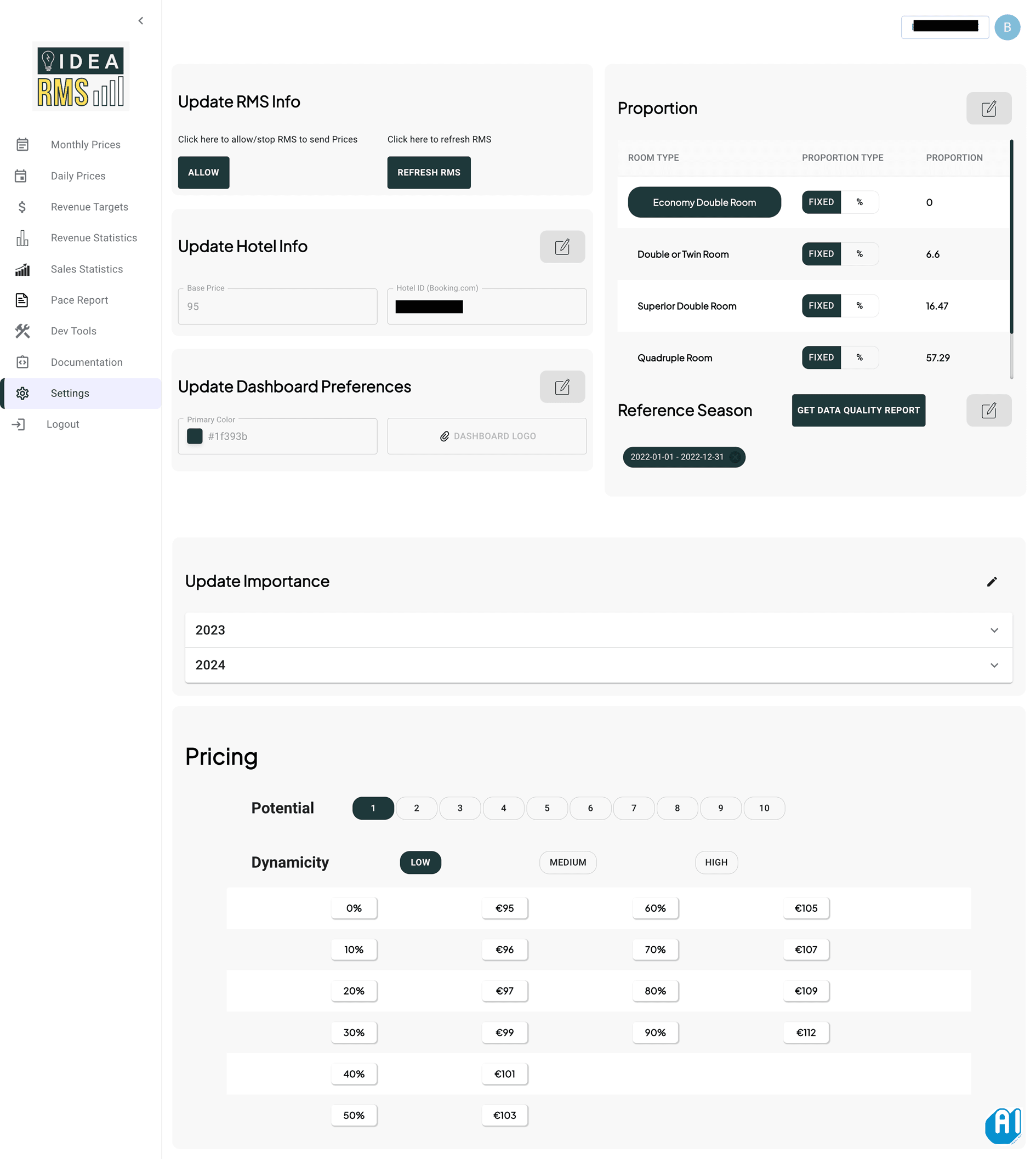Open the Reference Season edit icon
Screen dimensions: 1036x1159
(989, 411)
